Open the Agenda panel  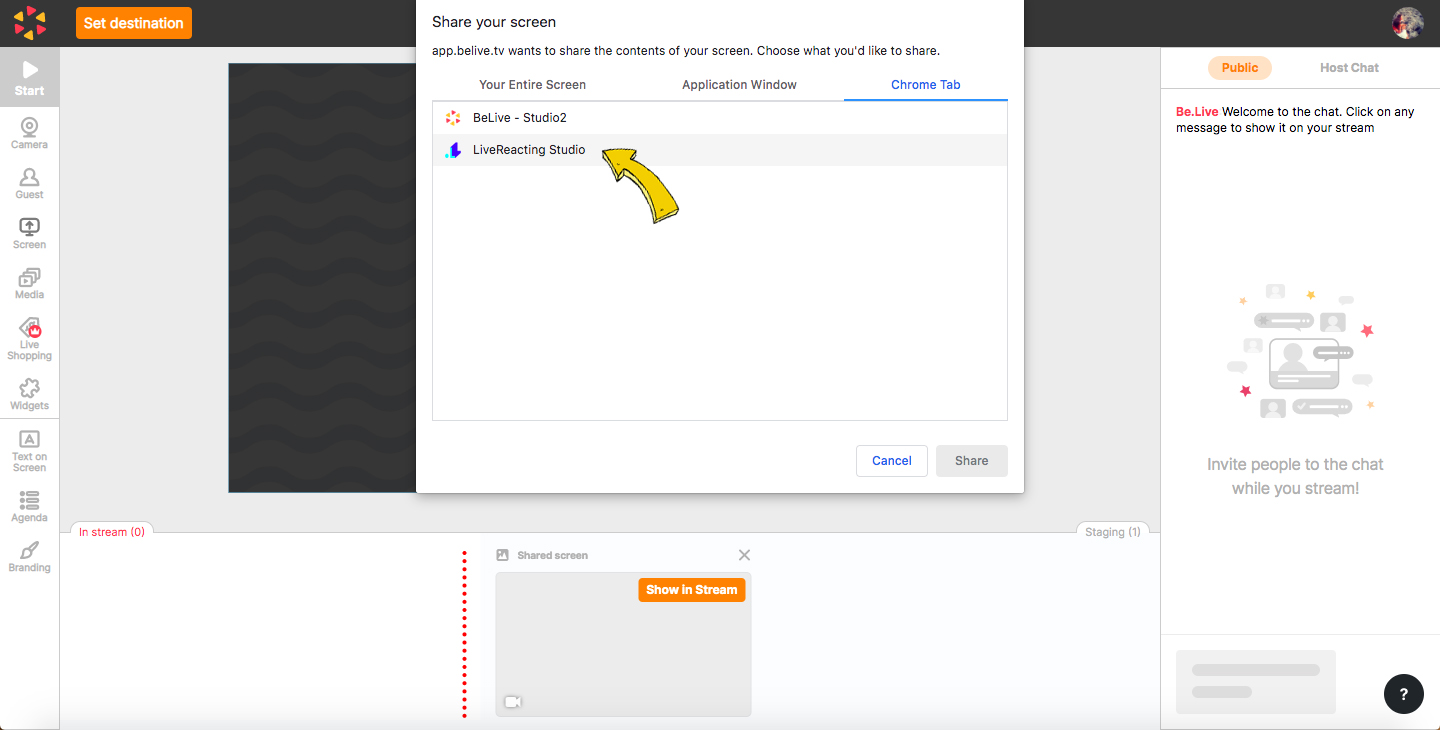click(x=29, y=506)
